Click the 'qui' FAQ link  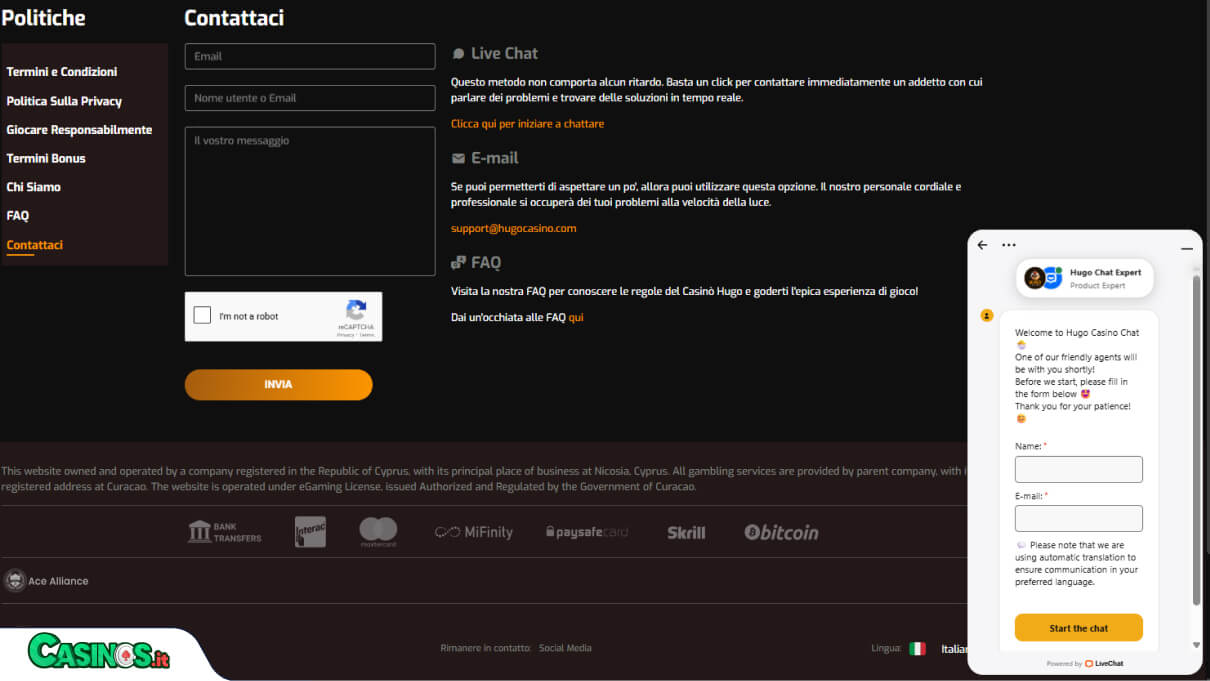[576, 317]
